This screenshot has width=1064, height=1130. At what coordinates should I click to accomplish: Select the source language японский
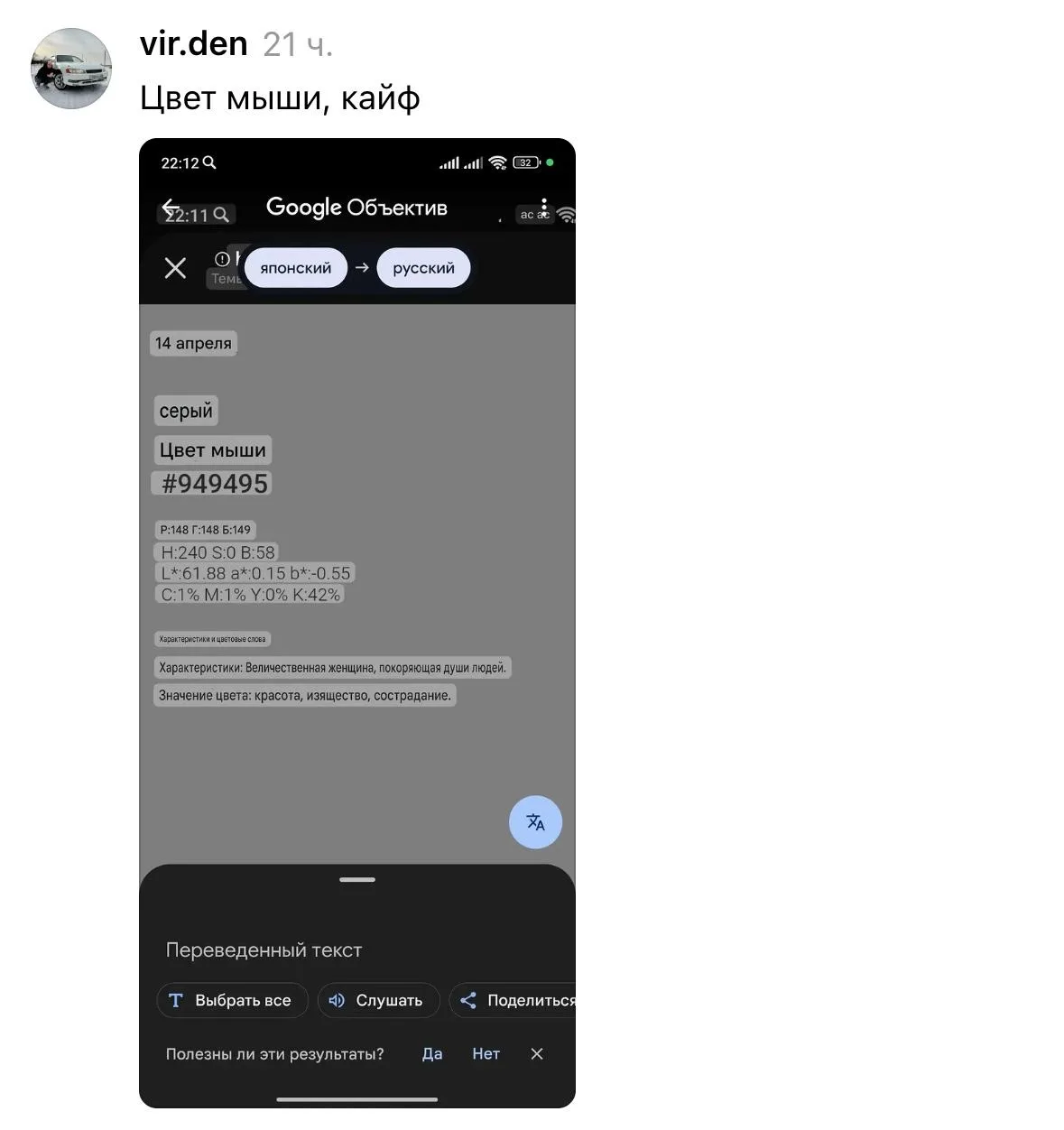296,268
